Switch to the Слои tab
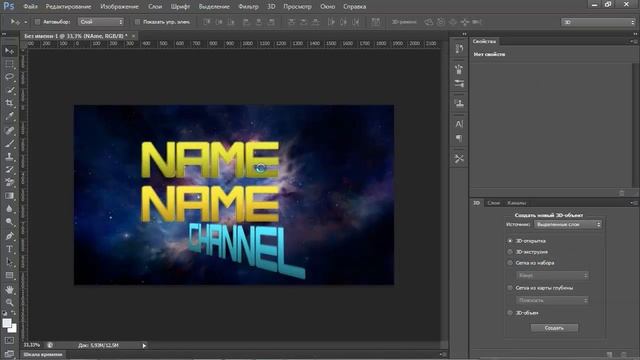The height and width of the screenshot is (360, 640). pos(493,203)
